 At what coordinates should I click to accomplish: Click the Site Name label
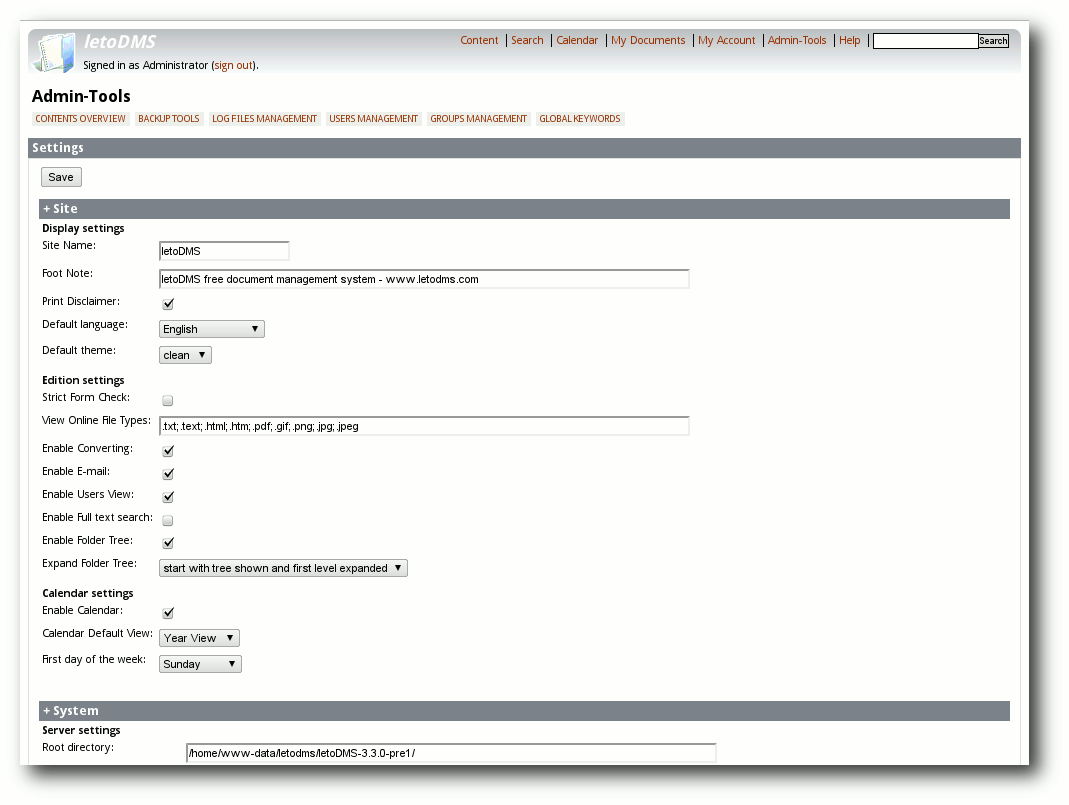[x=69, y=245]
